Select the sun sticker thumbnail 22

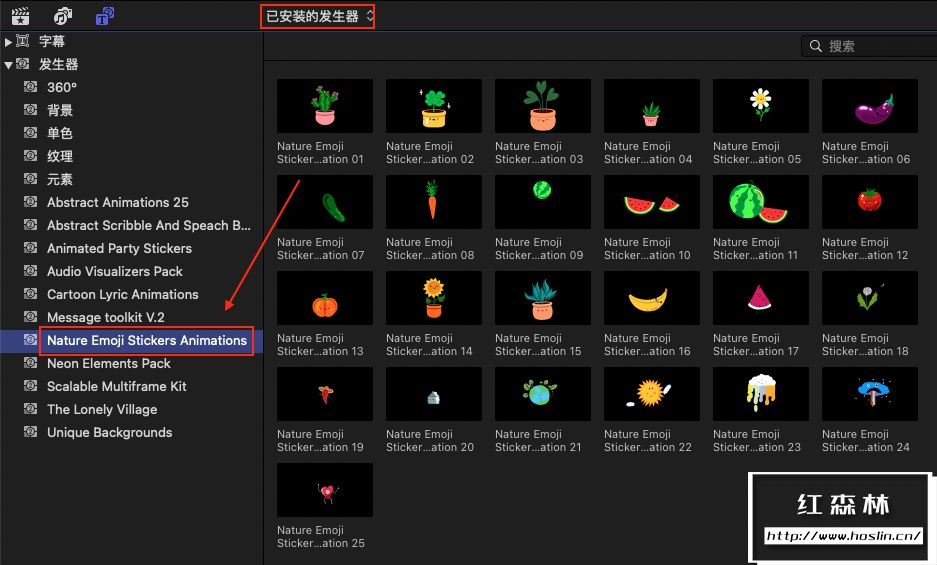(x=652, y=394)
